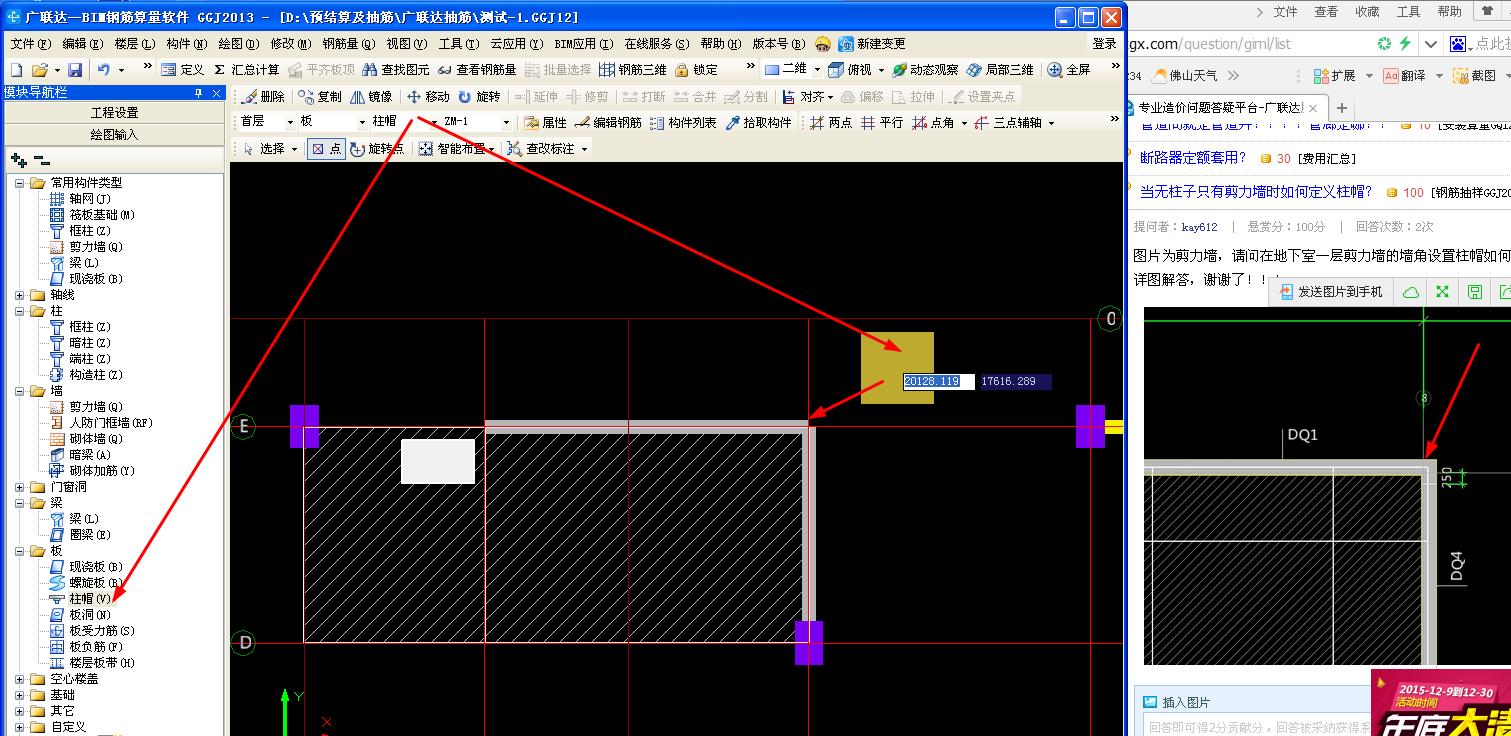Open the 二维 view mode dropdown
Image resolution: width=1511 pixels, height=736 pixels.
click(x=817, y=70)
